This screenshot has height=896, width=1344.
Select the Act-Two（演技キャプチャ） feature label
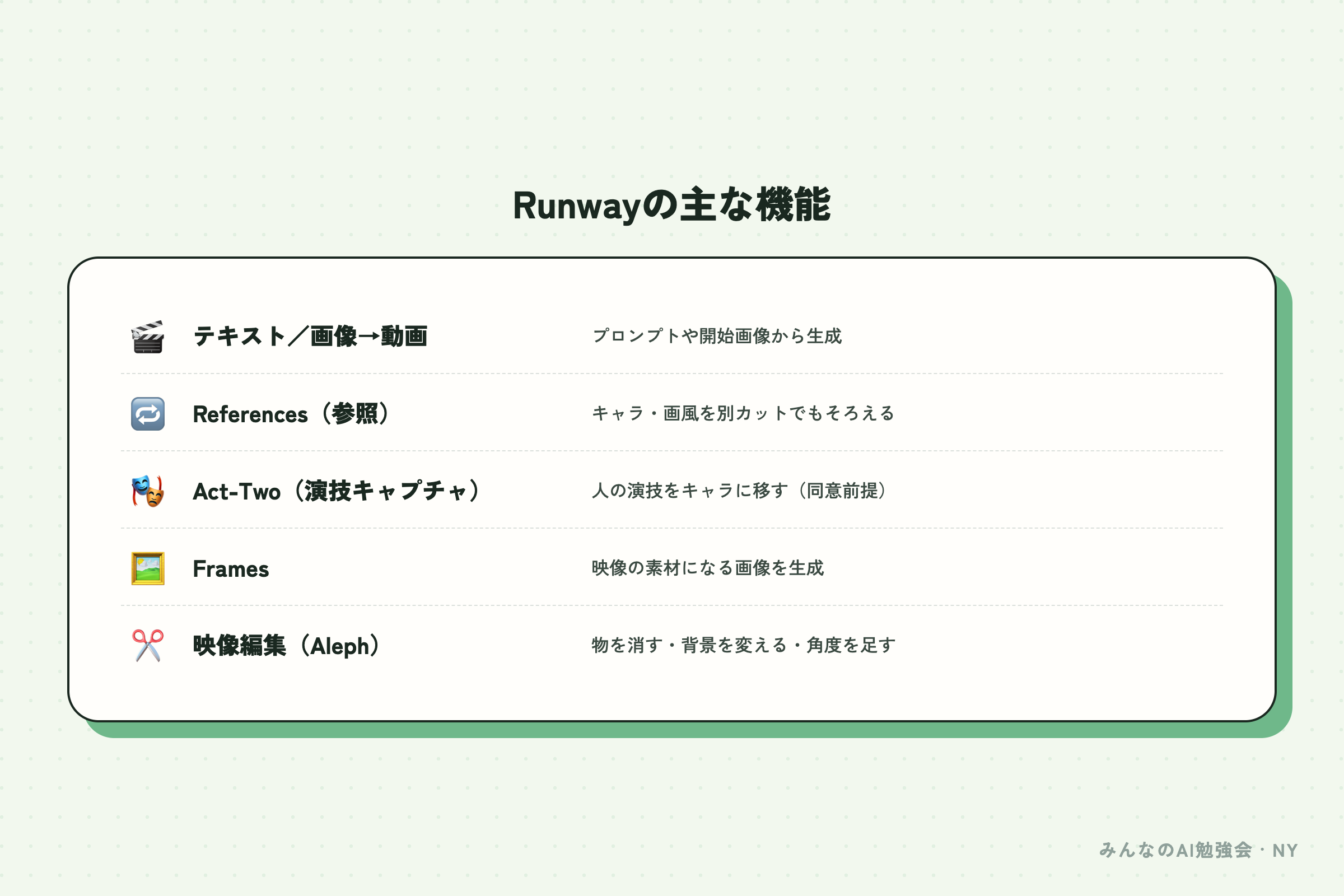coord(337,491)
